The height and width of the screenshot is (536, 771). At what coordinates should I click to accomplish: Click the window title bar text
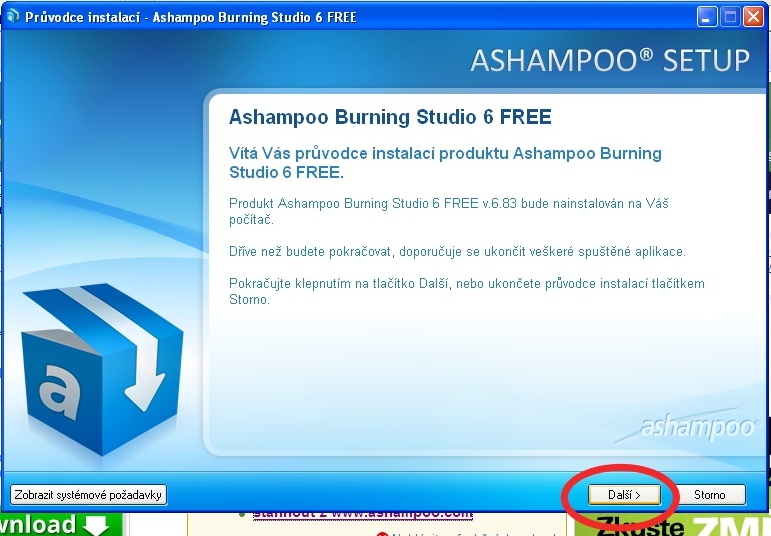190,17
